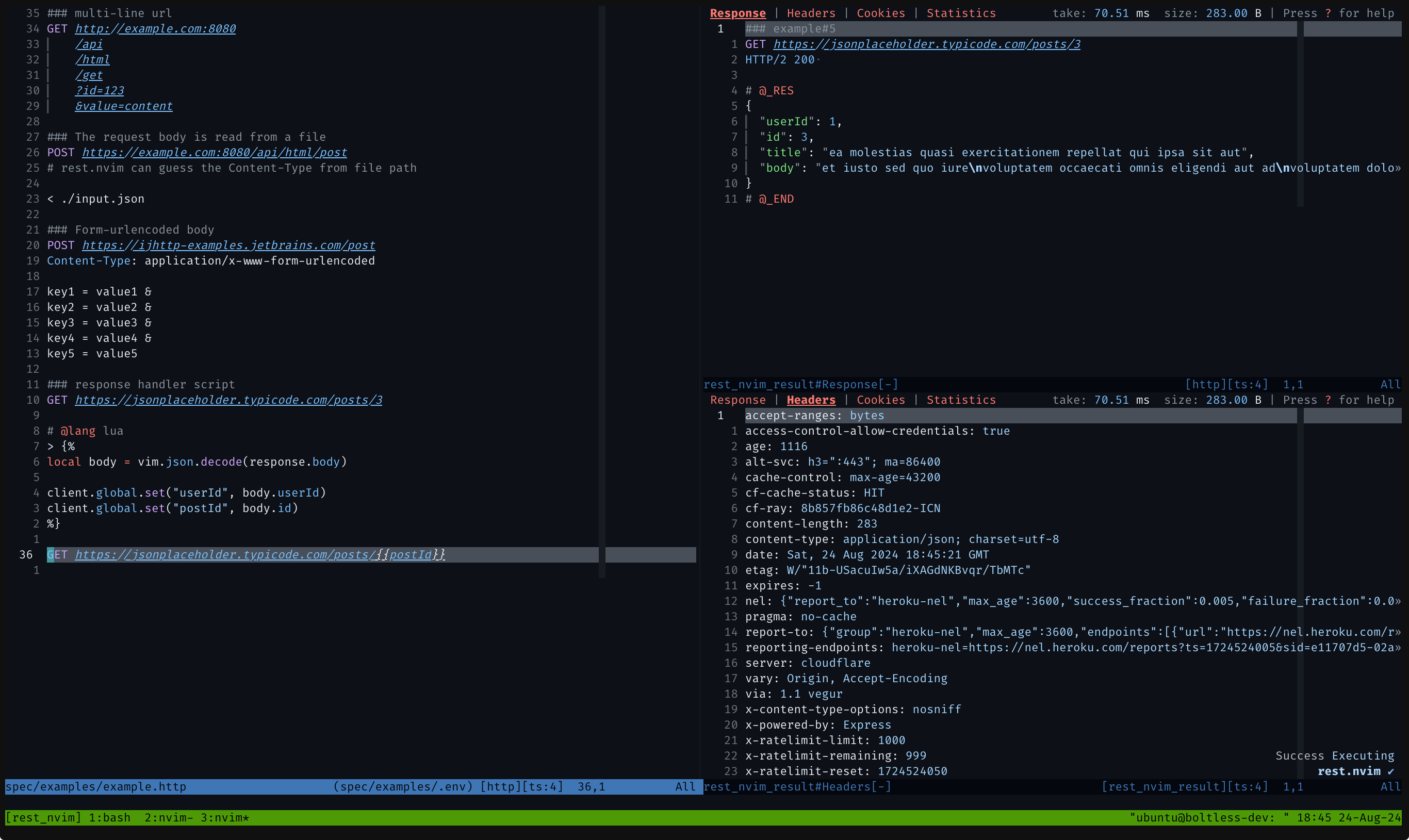This screenshot has width=1409, height=840.
Task: Open the Cookies tab in lower result pane
Action: coord(881,400)
